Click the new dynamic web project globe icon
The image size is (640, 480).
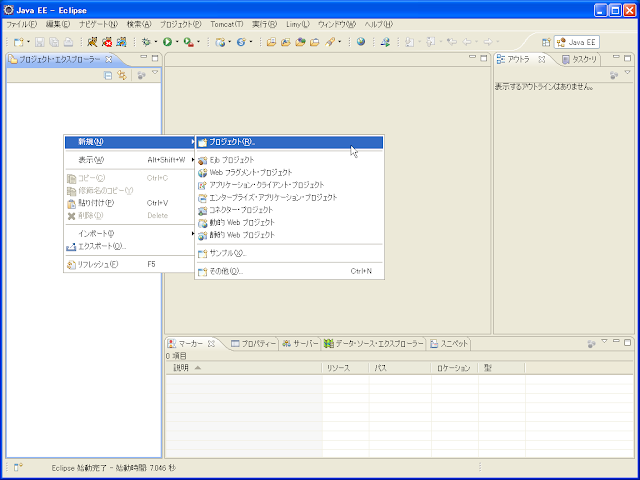pyautogui.click(x=220, y=42)
